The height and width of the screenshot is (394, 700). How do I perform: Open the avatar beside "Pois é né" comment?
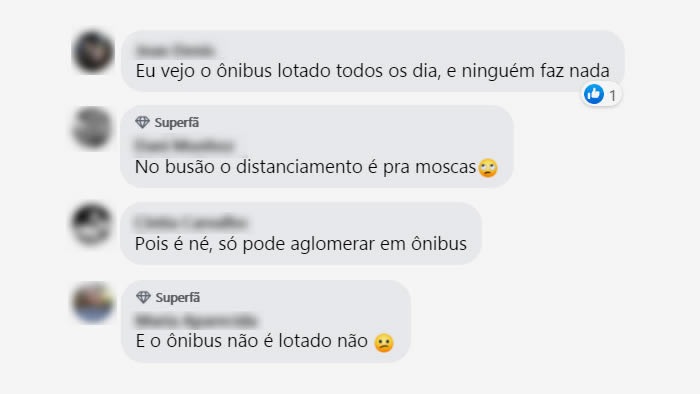point(92,225)
